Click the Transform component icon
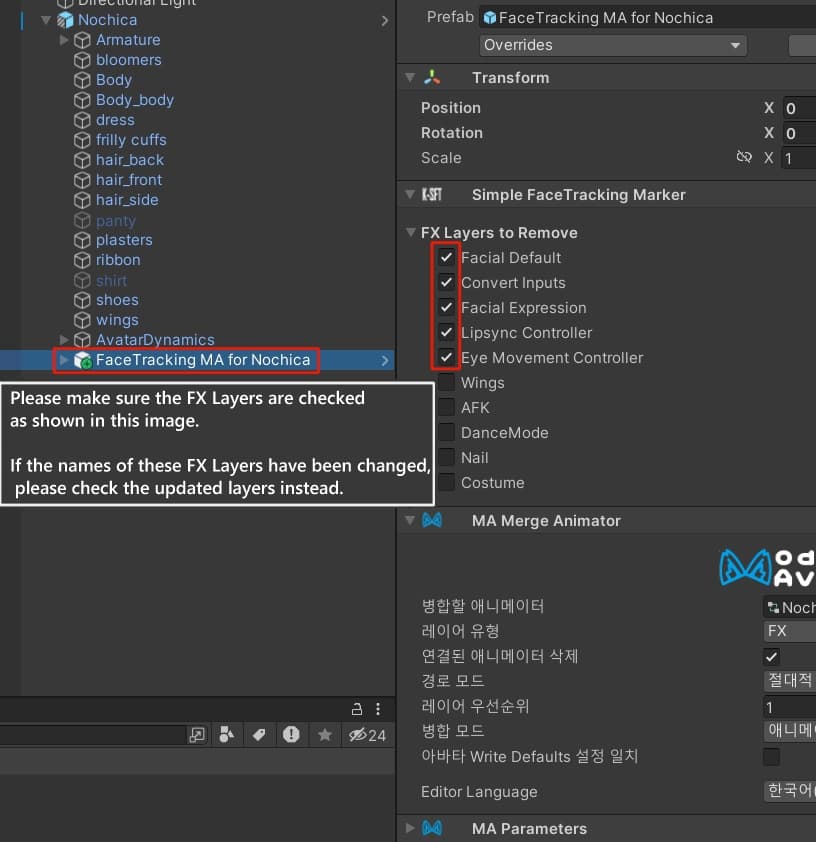 pyautogui.click(x=432, y=78)
